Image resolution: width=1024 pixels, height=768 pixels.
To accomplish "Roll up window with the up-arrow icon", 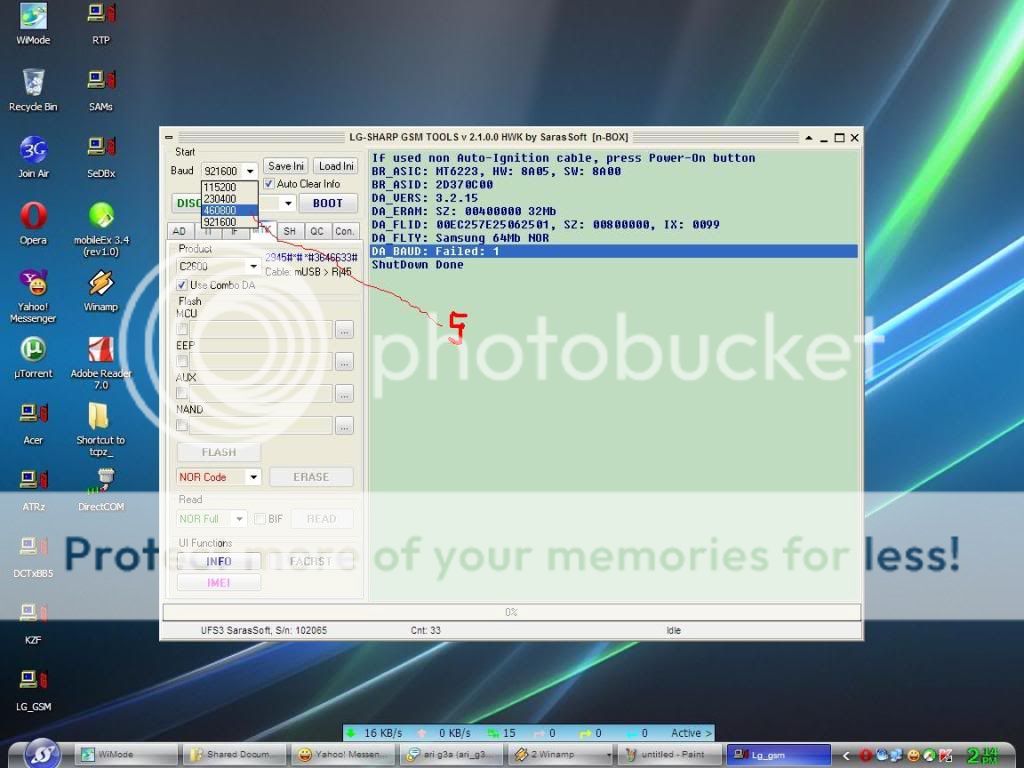I will [x=808, y=138].
